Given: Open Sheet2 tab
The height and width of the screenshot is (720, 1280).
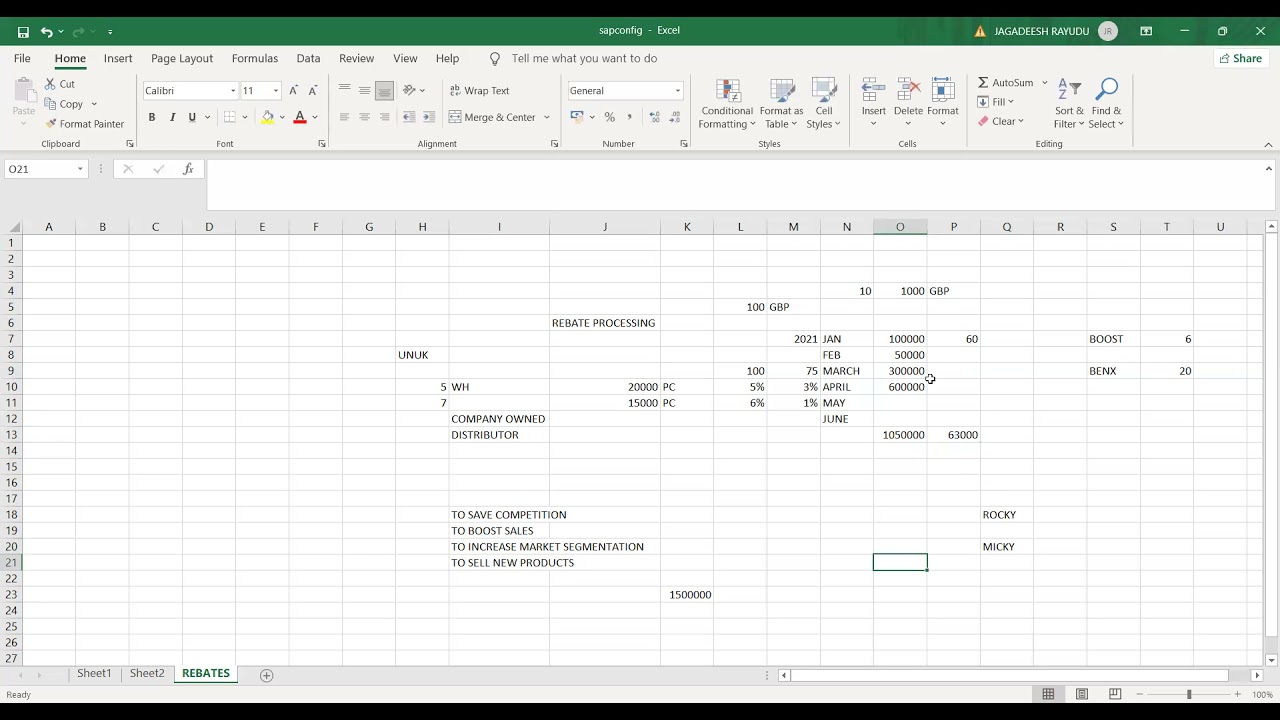Looking at the screenshot, I should [147, 674].
